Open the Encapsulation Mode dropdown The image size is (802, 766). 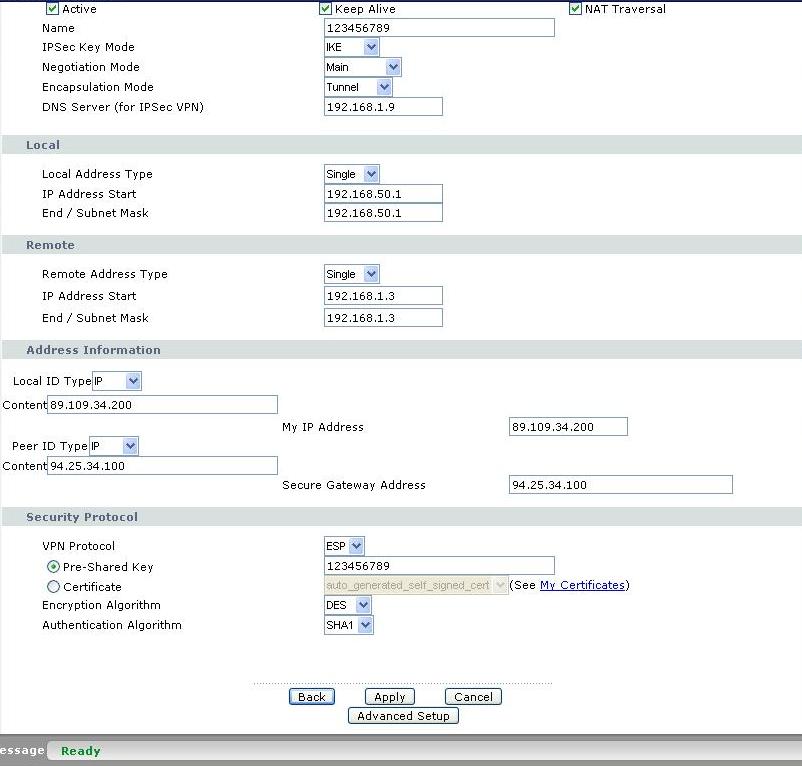(359, 87)
